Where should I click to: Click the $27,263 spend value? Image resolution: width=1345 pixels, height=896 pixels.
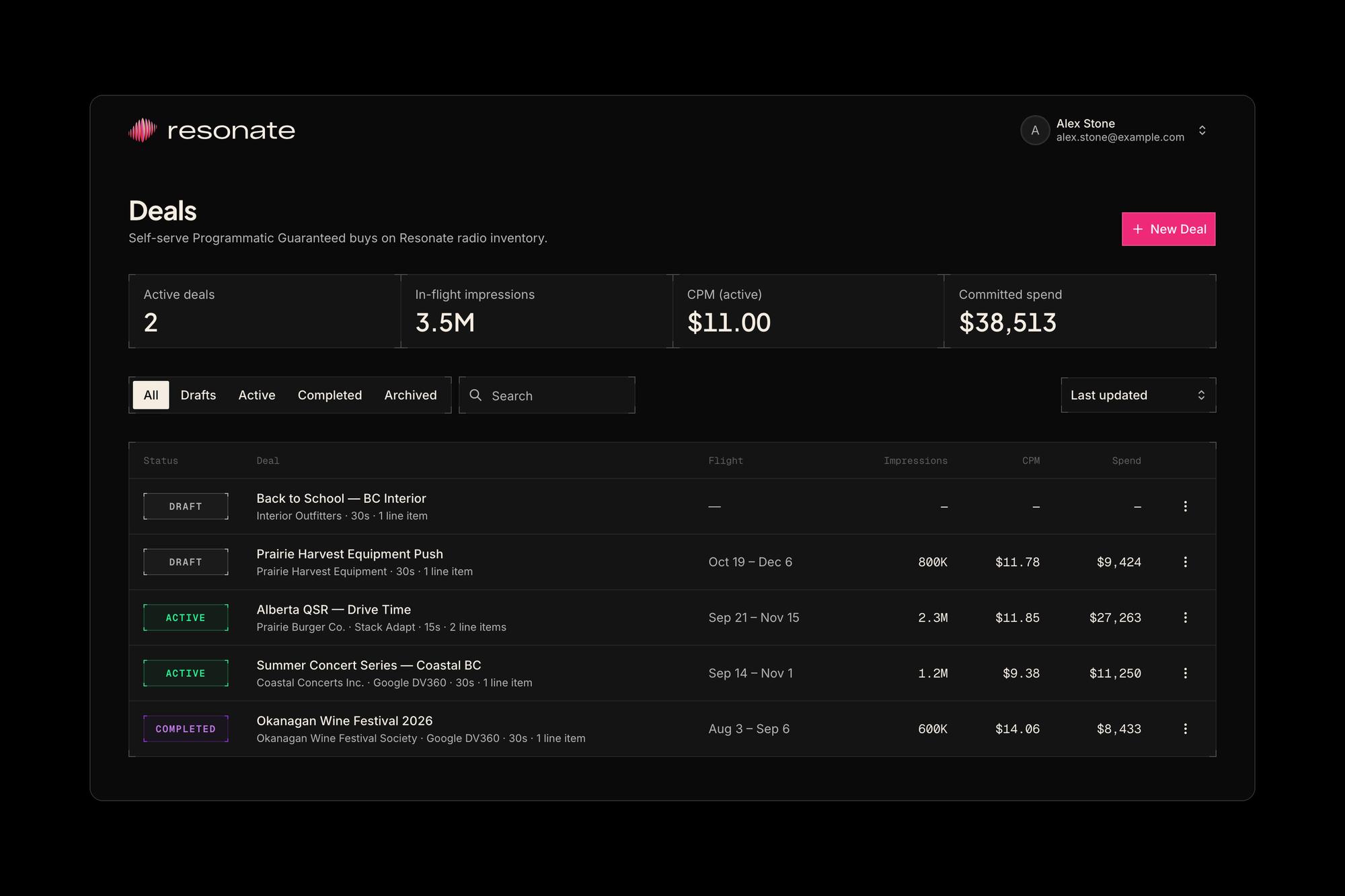click(x=1115, y=618)
